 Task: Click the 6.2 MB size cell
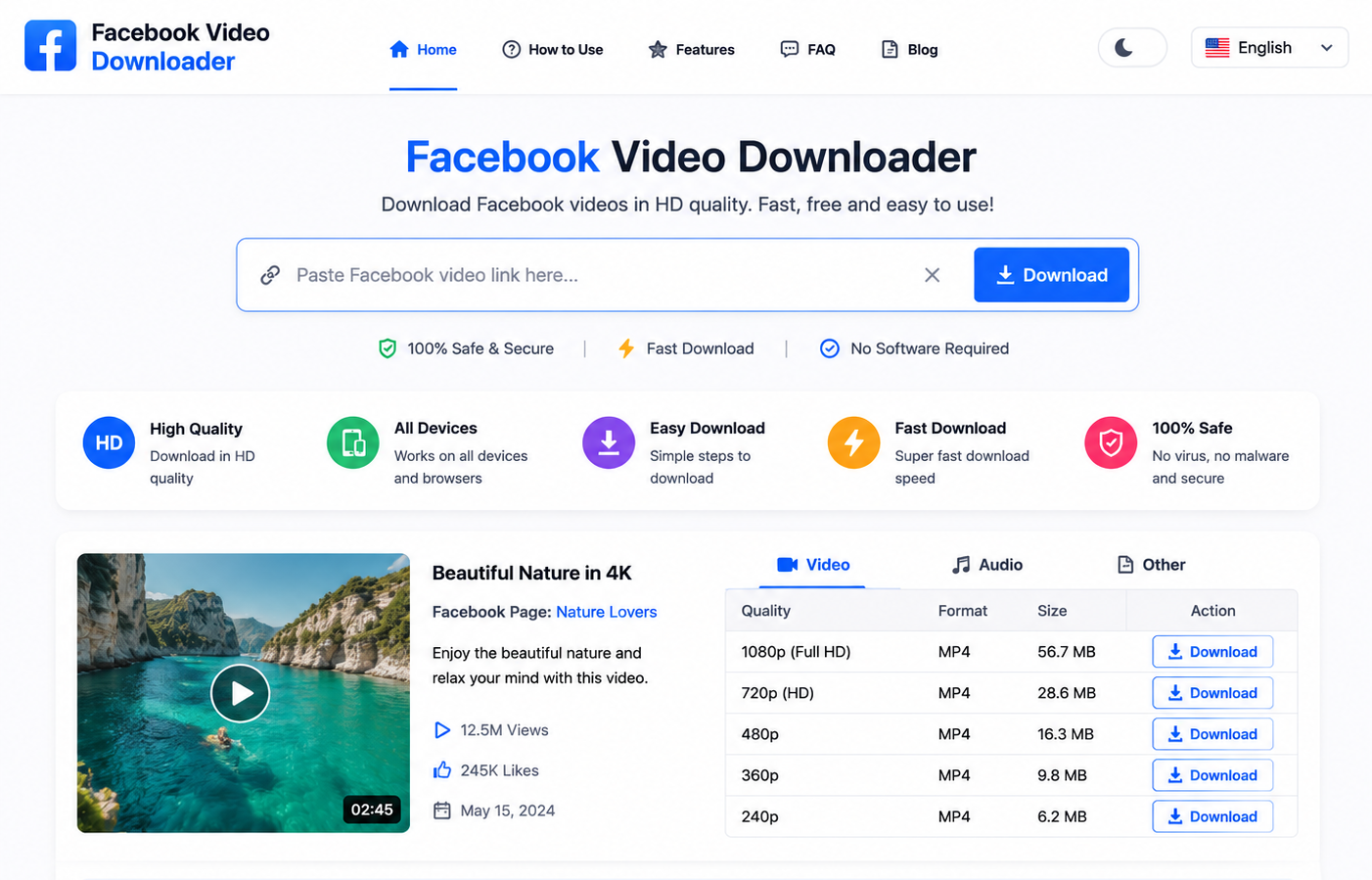(x=1062, y=816)
